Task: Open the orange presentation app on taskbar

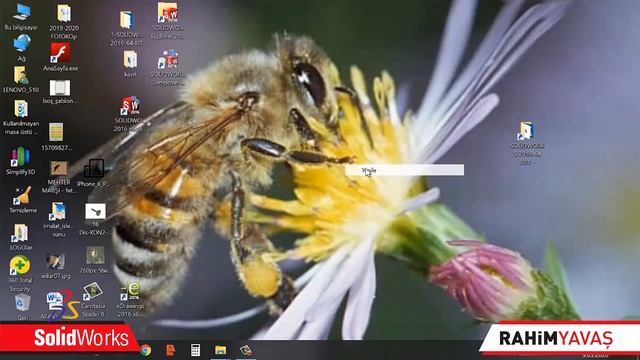Action: pyautogui.click(x=170, y=350)
